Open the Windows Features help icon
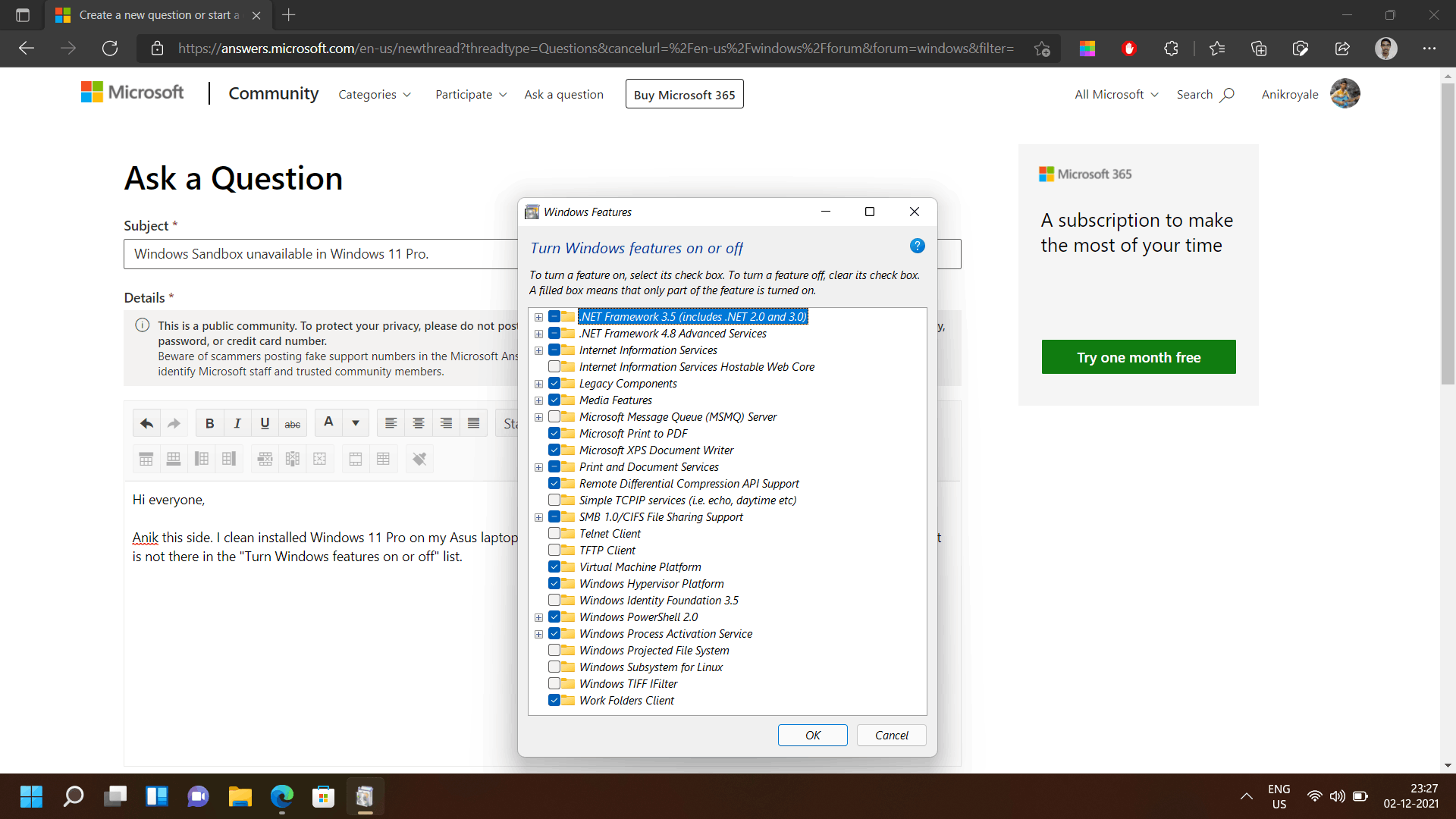The width and height of the screenshot is (1456, 819). (917, 246)
